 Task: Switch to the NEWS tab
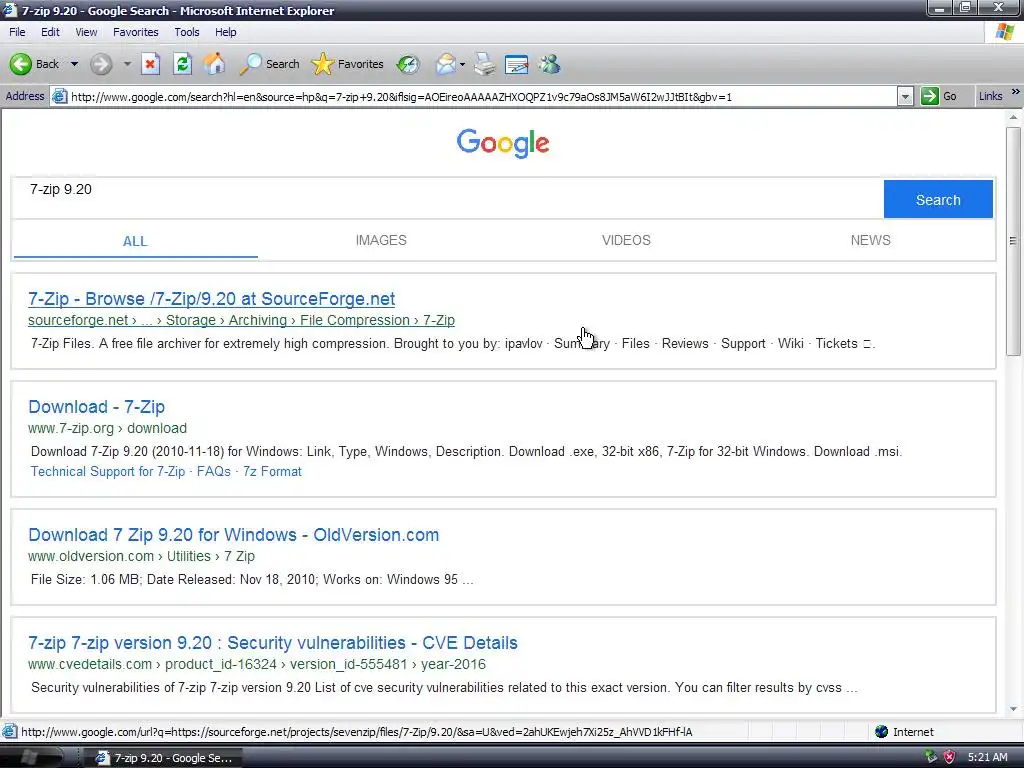click(x=871, y=240)
